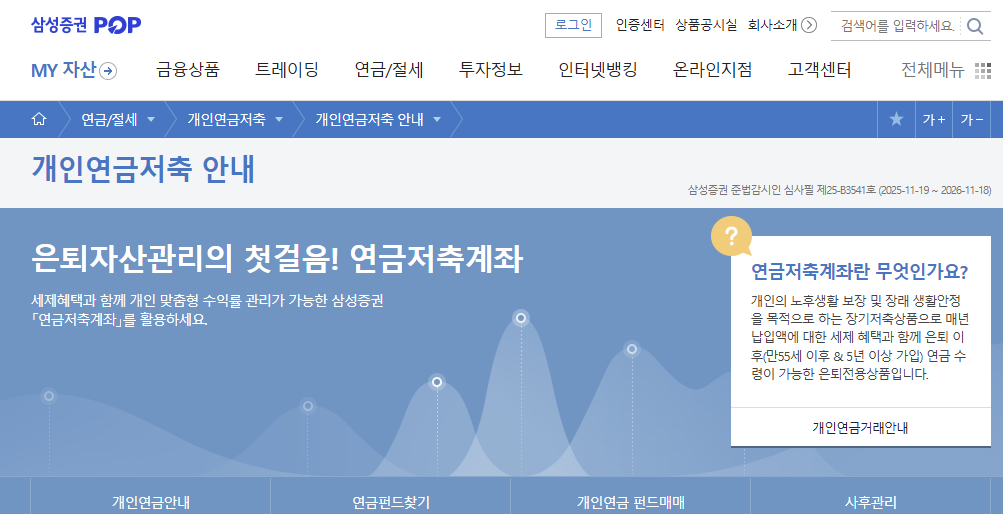Select the 개인연금 펀드매매 tab
Screen dimensions: 1003x514
pos(631,502)
